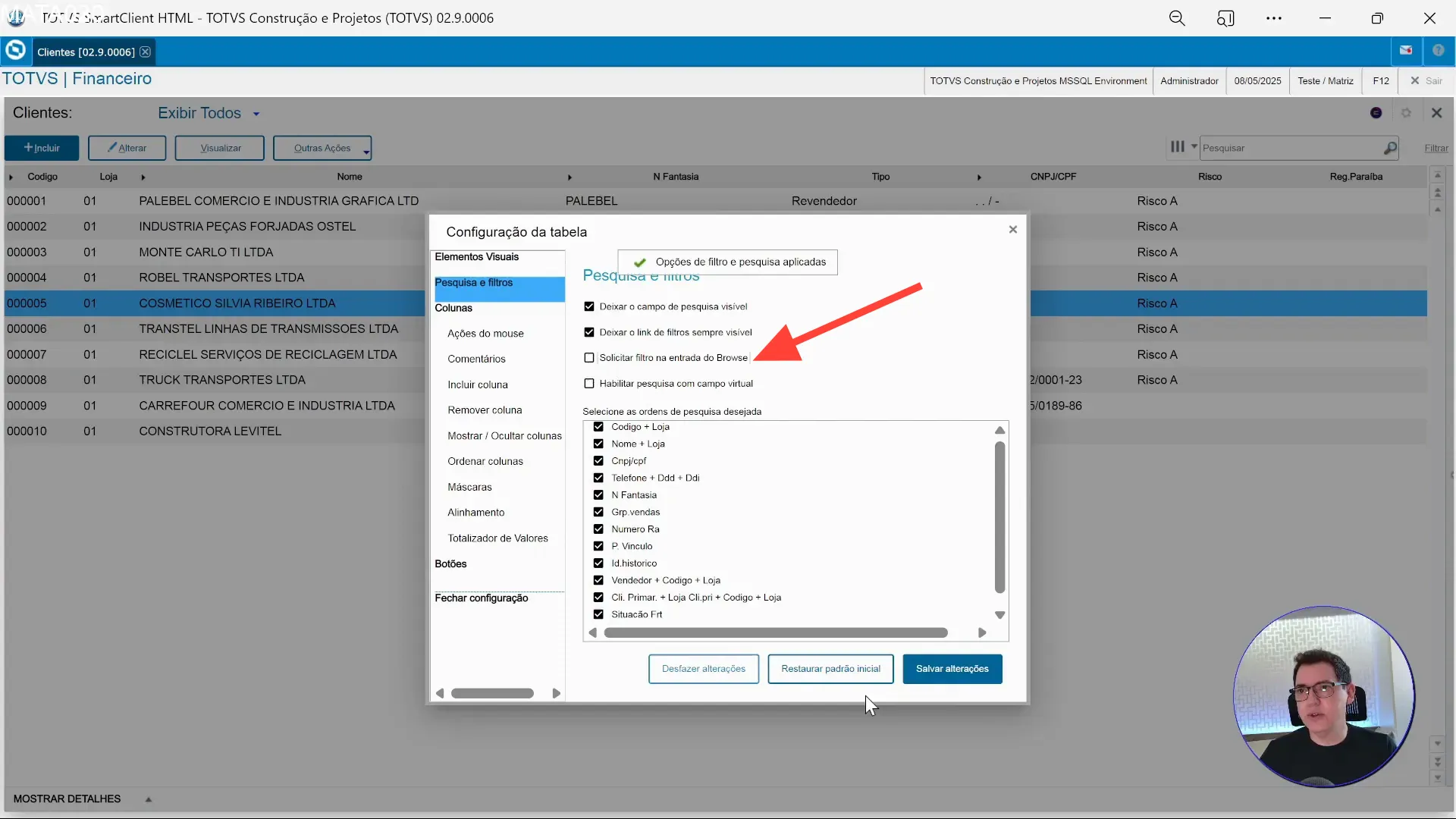Expand MOSTRAR DETALHES panel arrow

coord(149,799)
